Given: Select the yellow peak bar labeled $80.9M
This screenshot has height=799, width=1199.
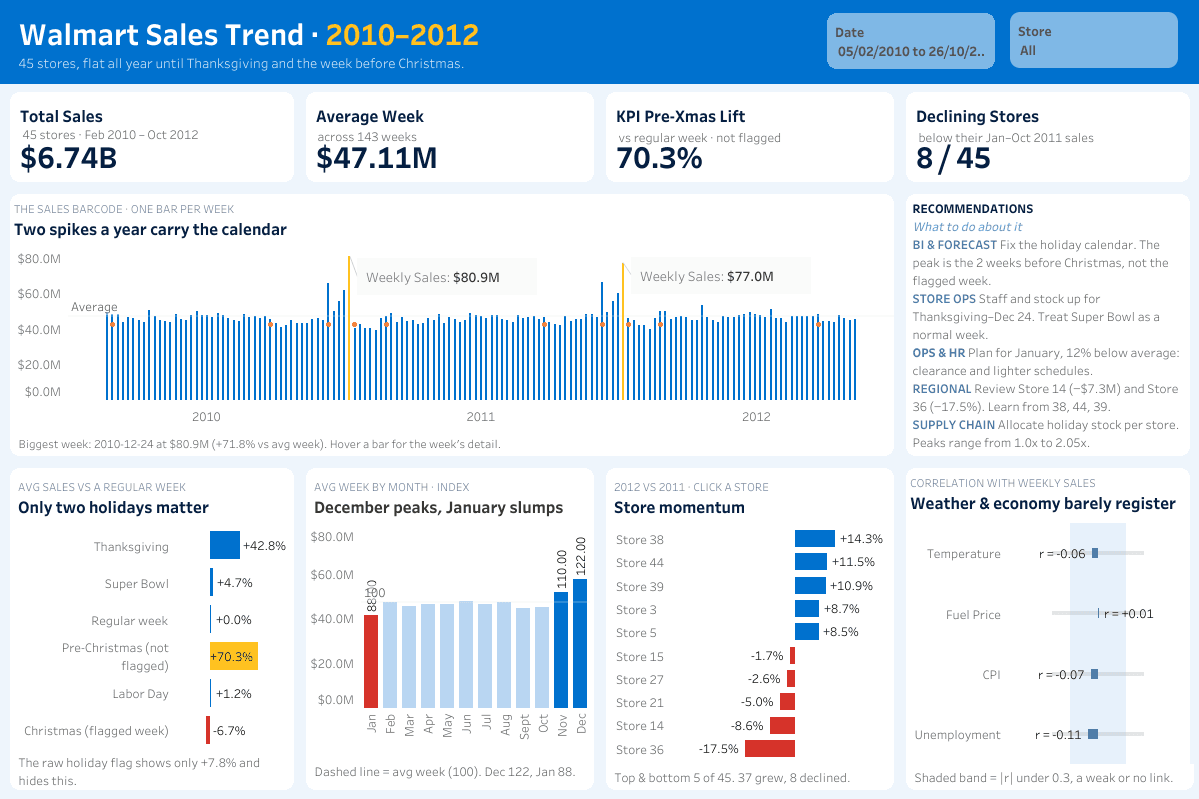Looking at the screenshot, I should 349,328.
